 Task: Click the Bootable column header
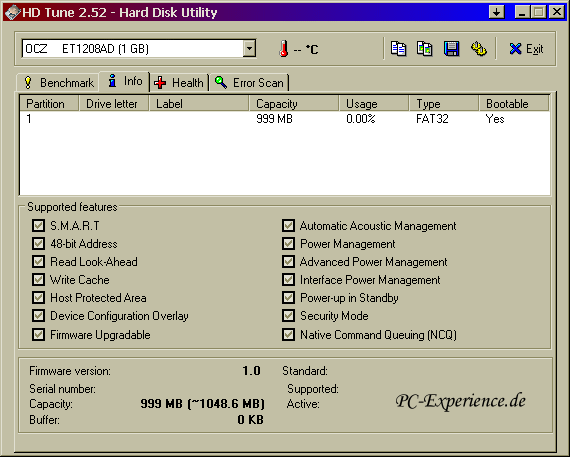click(514, 104)
